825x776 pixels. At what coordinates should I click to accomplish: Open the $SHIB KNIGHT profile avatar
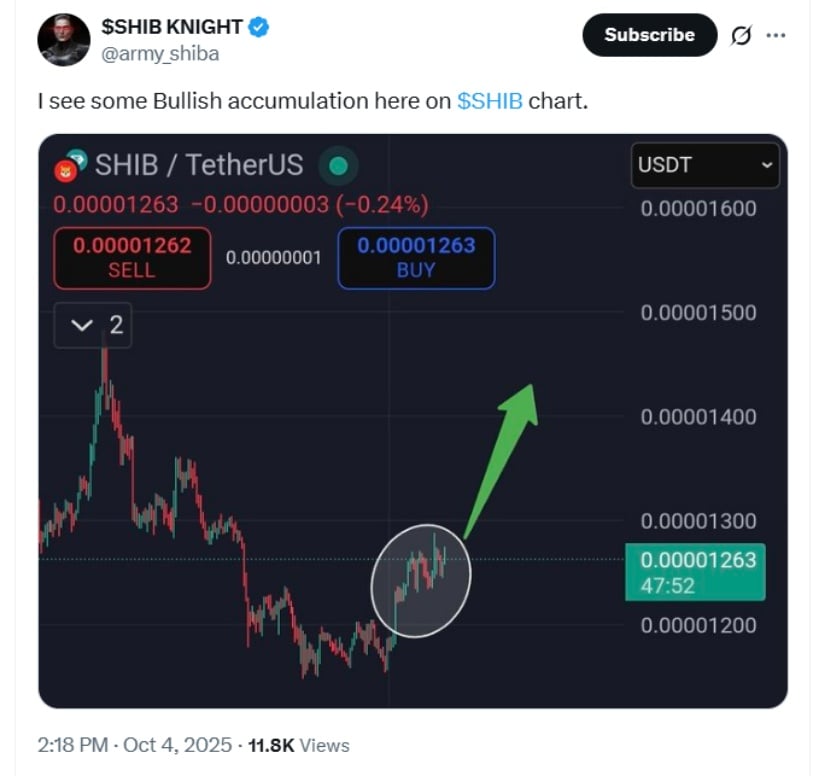pyautogui.click(x=64, y=40)
